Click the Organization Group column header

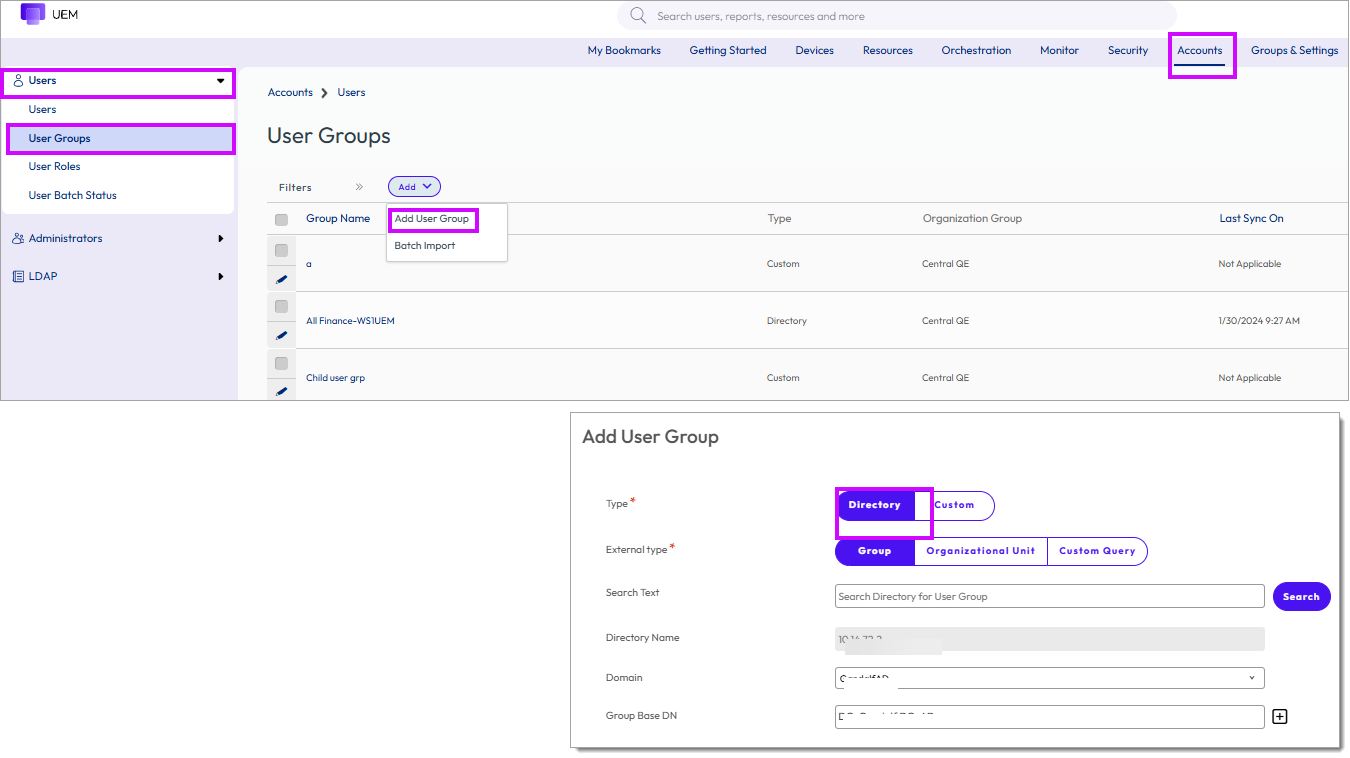pyautogui.click(x=972, y=219)
